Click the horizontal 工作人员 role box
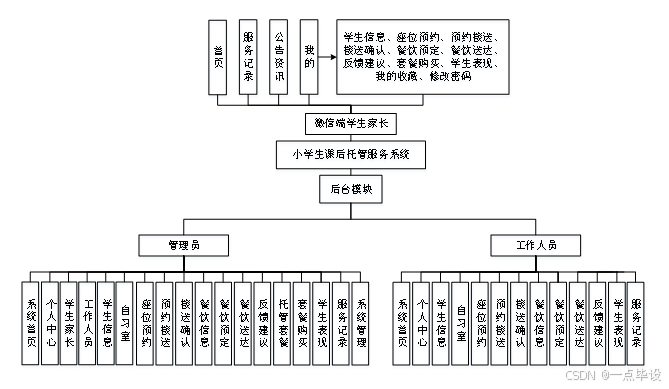The image size is (669, 389). click(x=535, y=245)
